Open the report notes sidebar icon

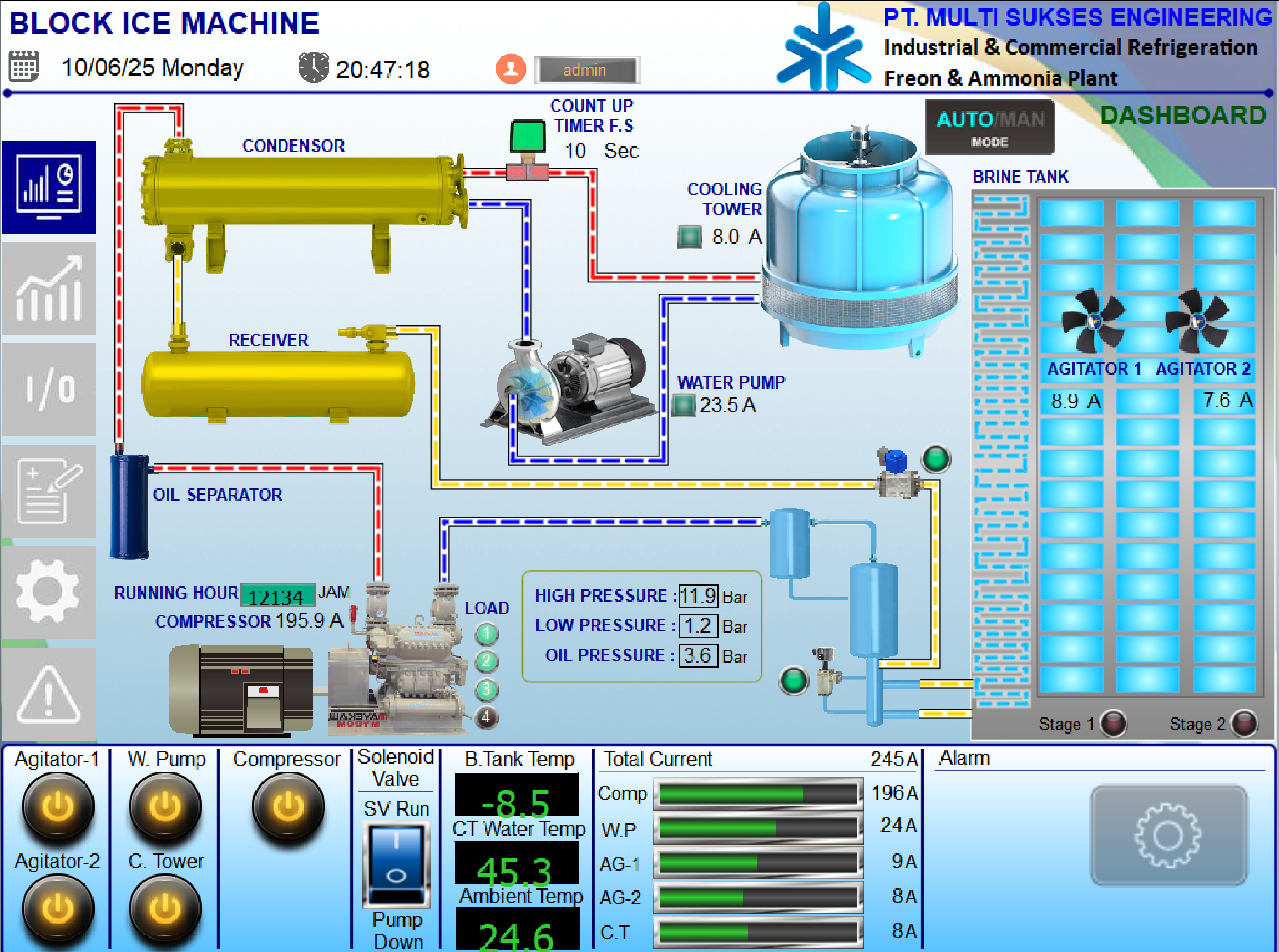pos(48,491)
